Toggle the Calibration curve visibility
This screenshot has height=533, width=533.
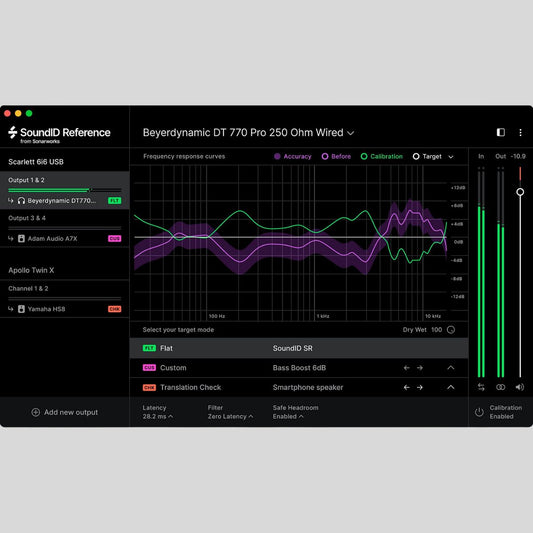pos(381,156)
